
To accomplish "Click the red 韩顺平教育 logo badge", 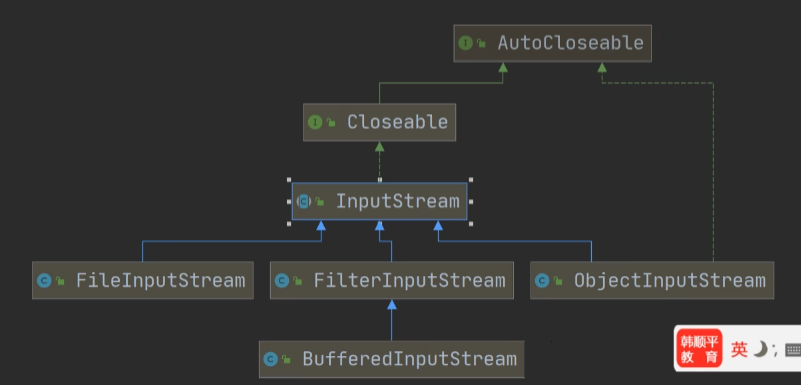I will (x=699, y=349).
